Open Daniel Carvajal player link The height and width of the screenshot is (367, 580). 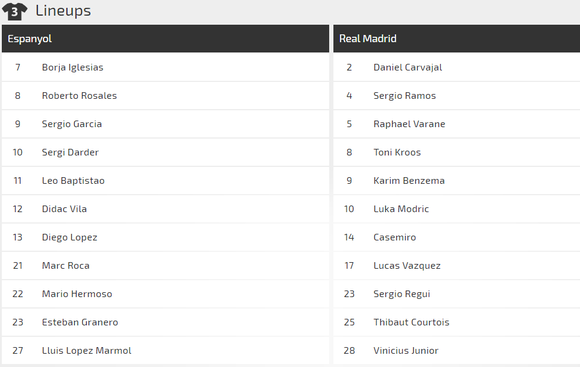pos(408,67)
